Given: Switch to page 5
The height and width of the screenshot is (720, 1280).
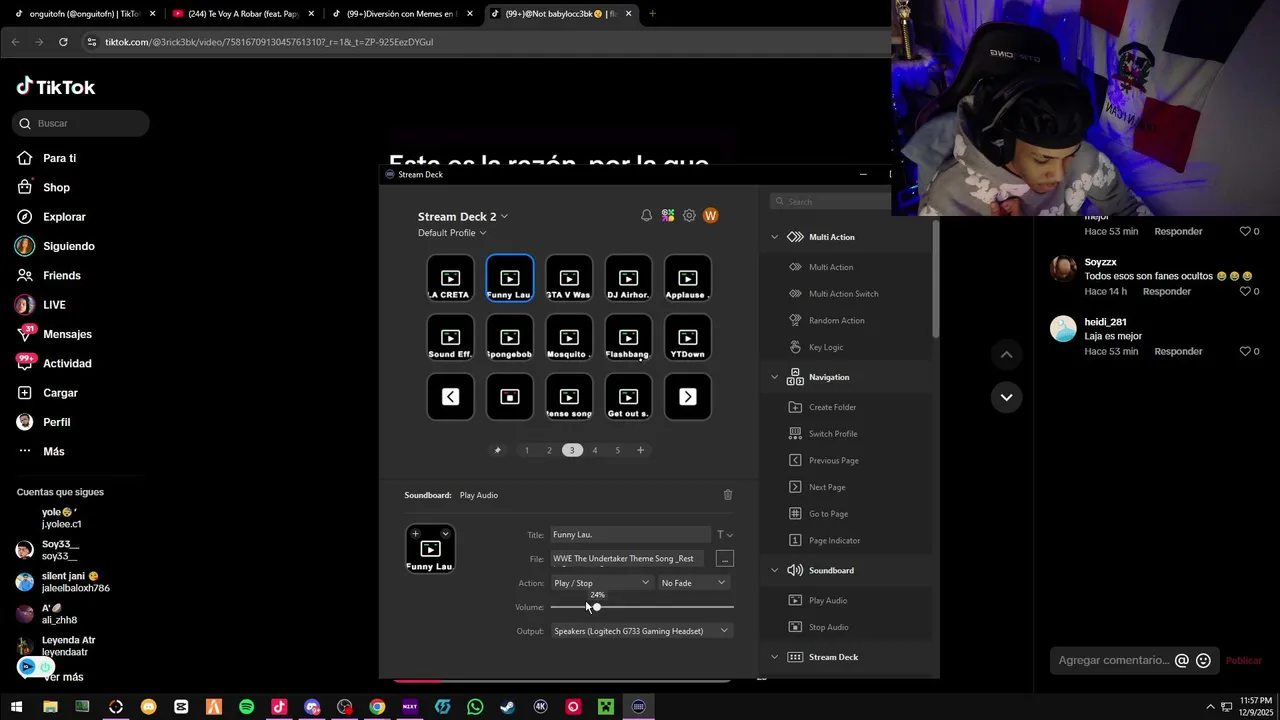Looking at the screenshot, I should tap(618, 450).
